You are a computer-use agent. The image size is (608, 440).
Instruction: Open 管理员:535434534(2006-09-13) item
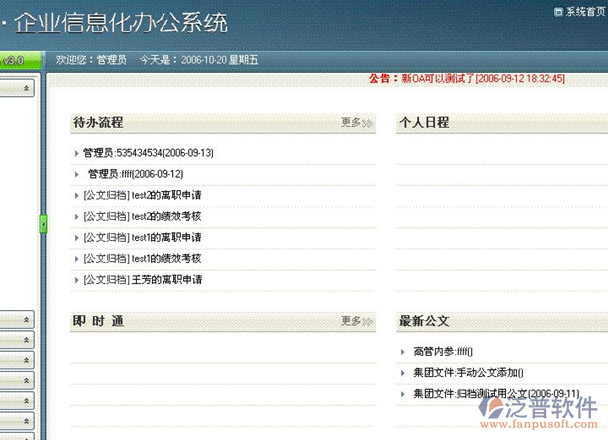(x=148, y=153)
